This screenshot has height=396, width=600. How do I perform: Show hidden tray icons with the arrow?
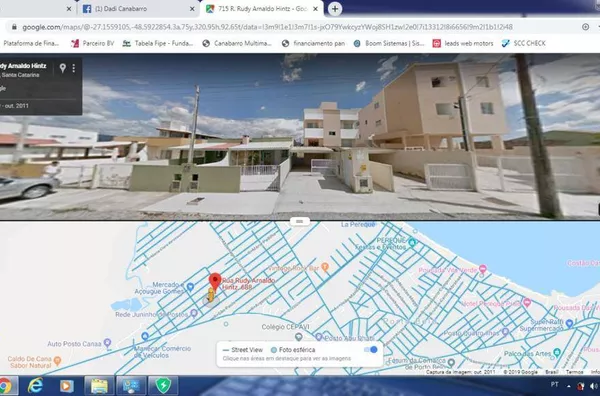tap(569, 386)
